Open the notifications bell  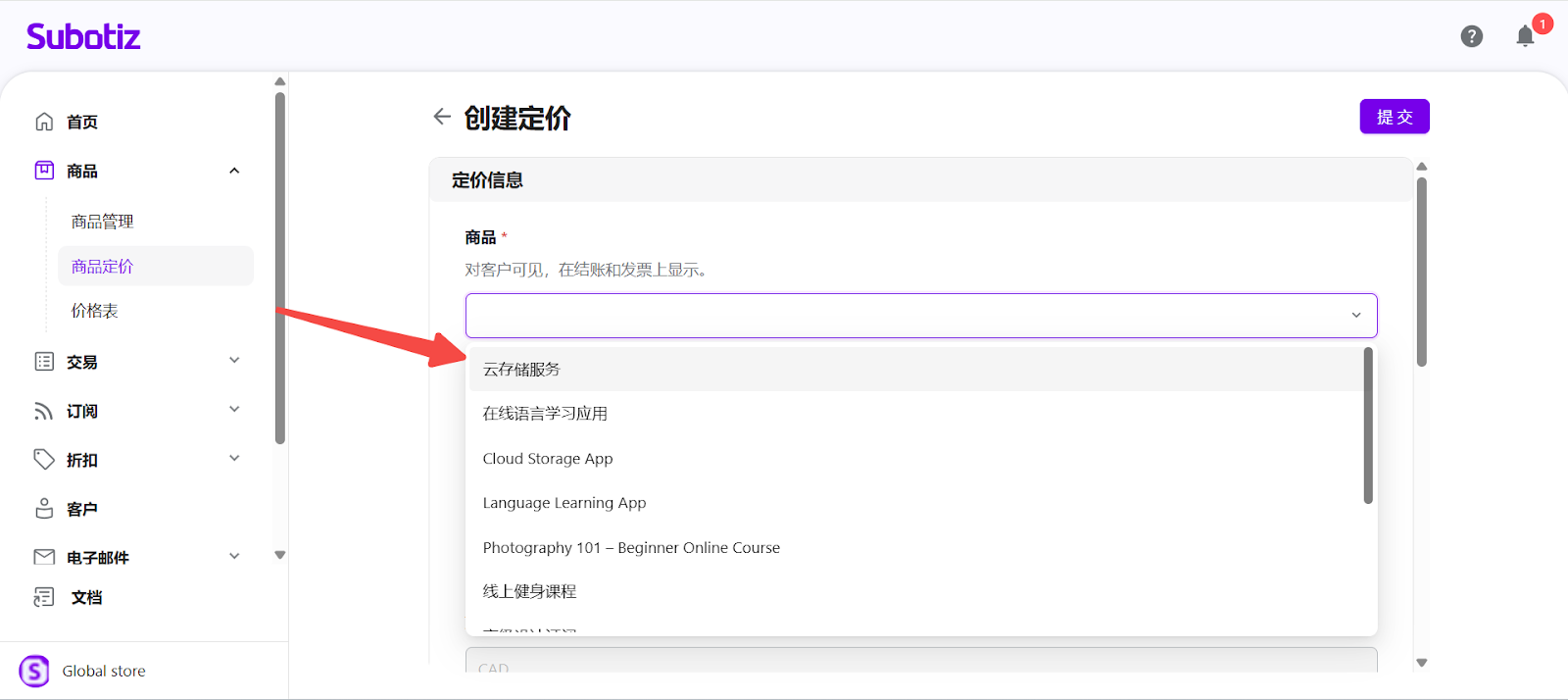(1525, 36)
